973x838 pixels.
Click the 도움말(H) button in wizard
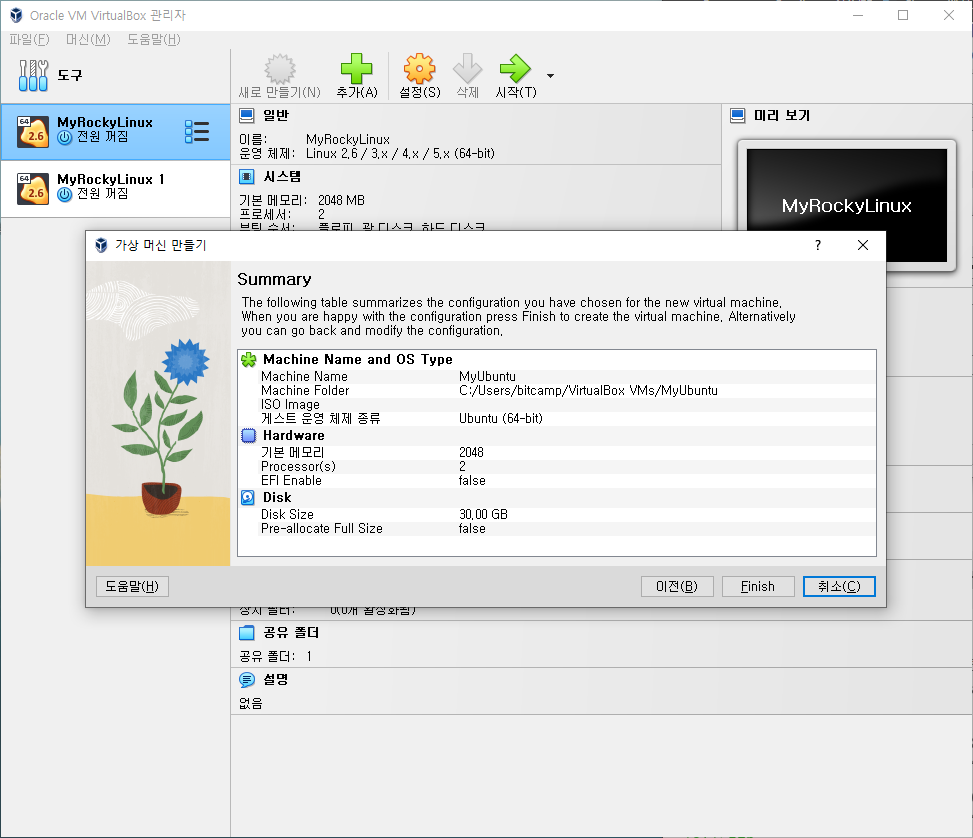click(132, 587)
